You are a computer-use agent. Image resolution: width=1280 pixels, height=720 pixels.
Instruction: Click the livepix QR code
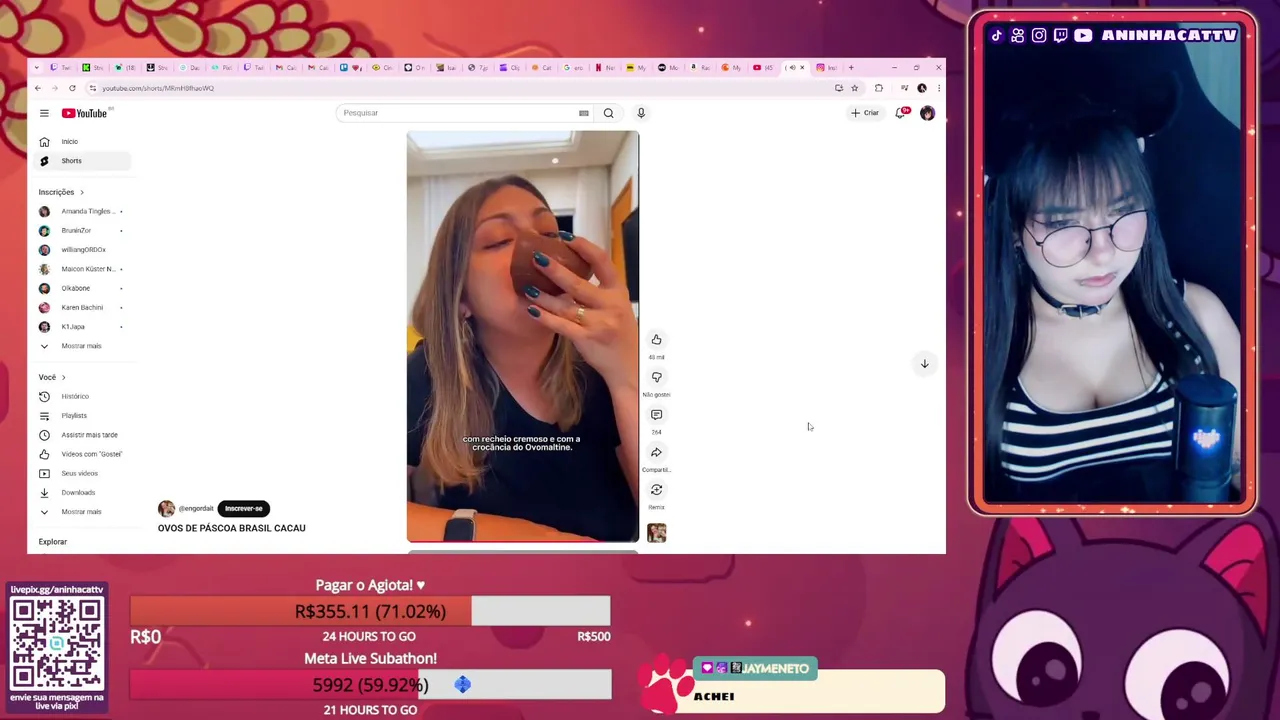57,644
